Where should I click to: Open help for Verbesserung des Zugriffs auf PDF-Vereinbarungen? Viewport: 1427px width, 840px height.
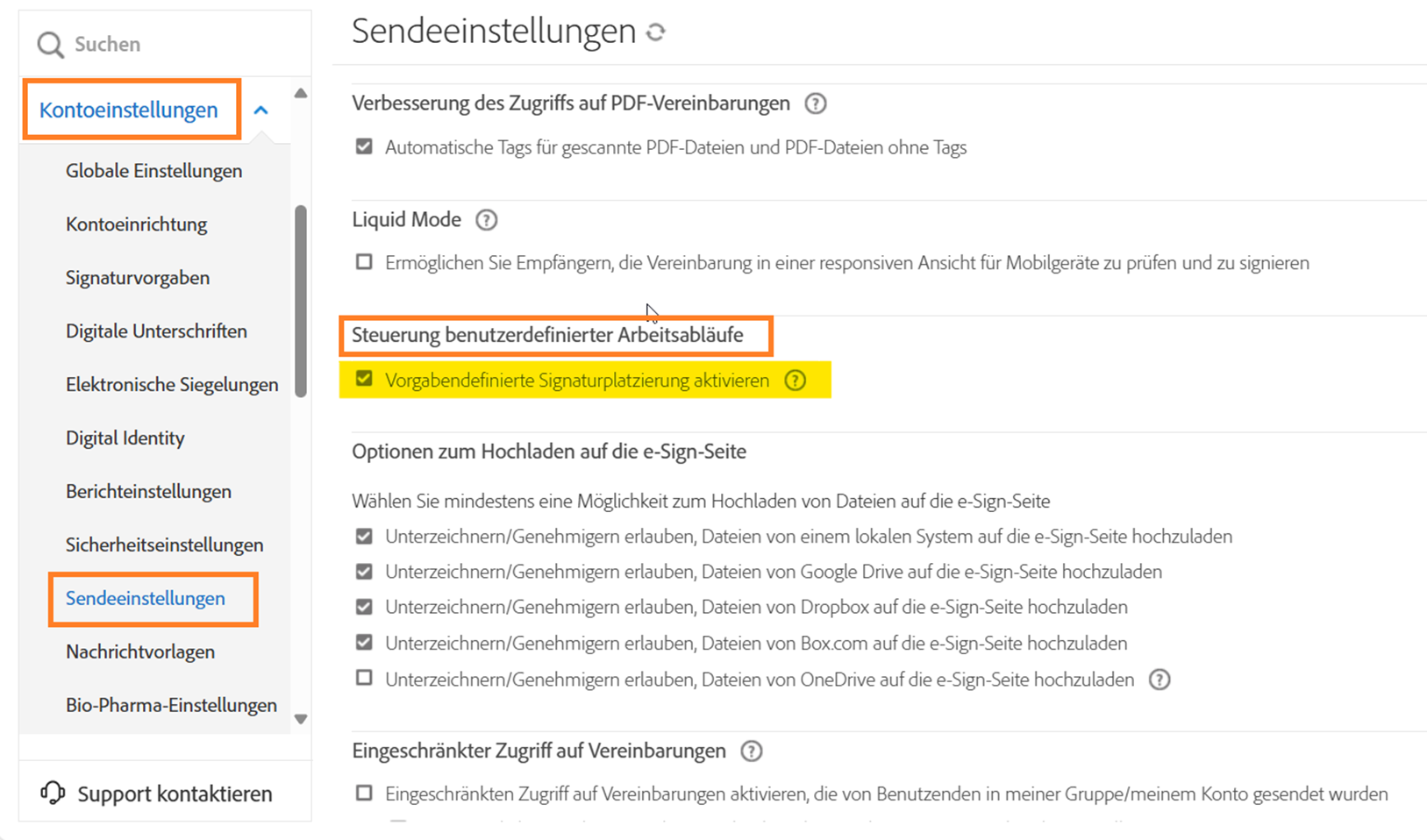click(x=816, y=103)
